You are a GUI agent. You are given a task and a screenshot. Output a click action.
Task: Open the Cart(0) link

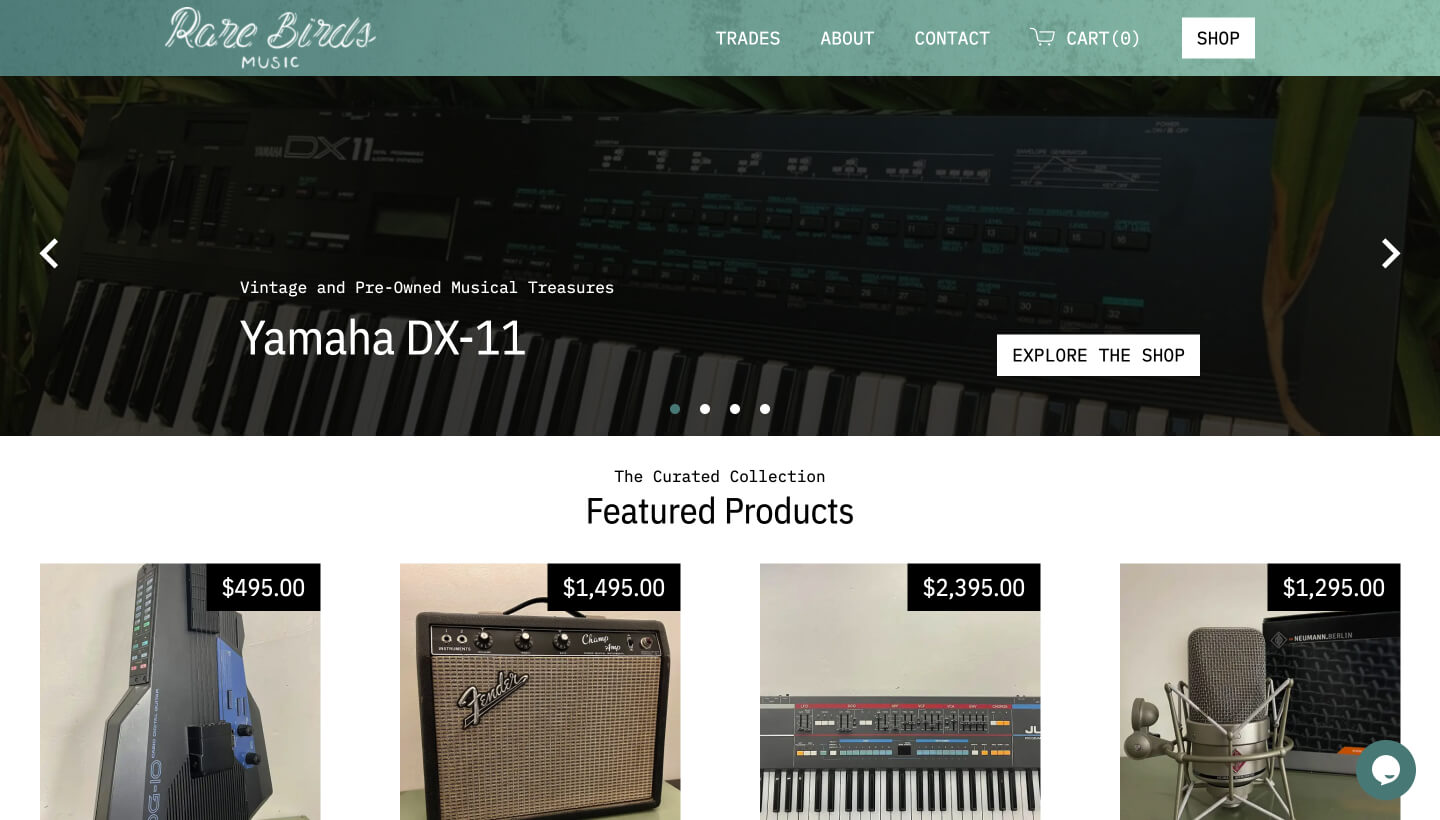tap(1085, 38)
